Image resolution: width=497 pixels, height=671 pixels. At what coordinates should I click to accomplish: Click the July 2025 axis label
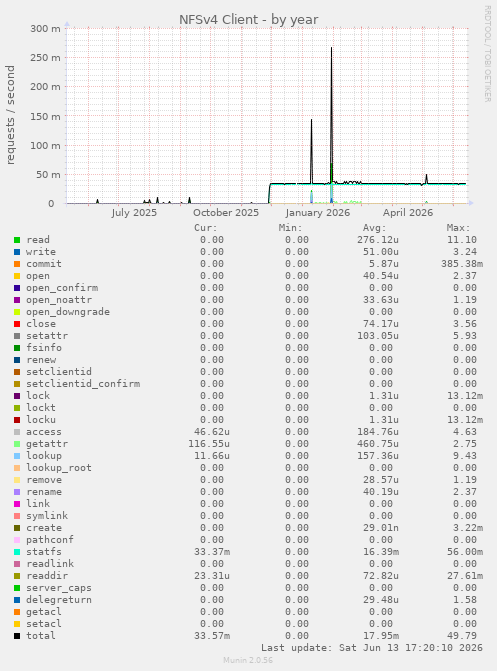134,213
